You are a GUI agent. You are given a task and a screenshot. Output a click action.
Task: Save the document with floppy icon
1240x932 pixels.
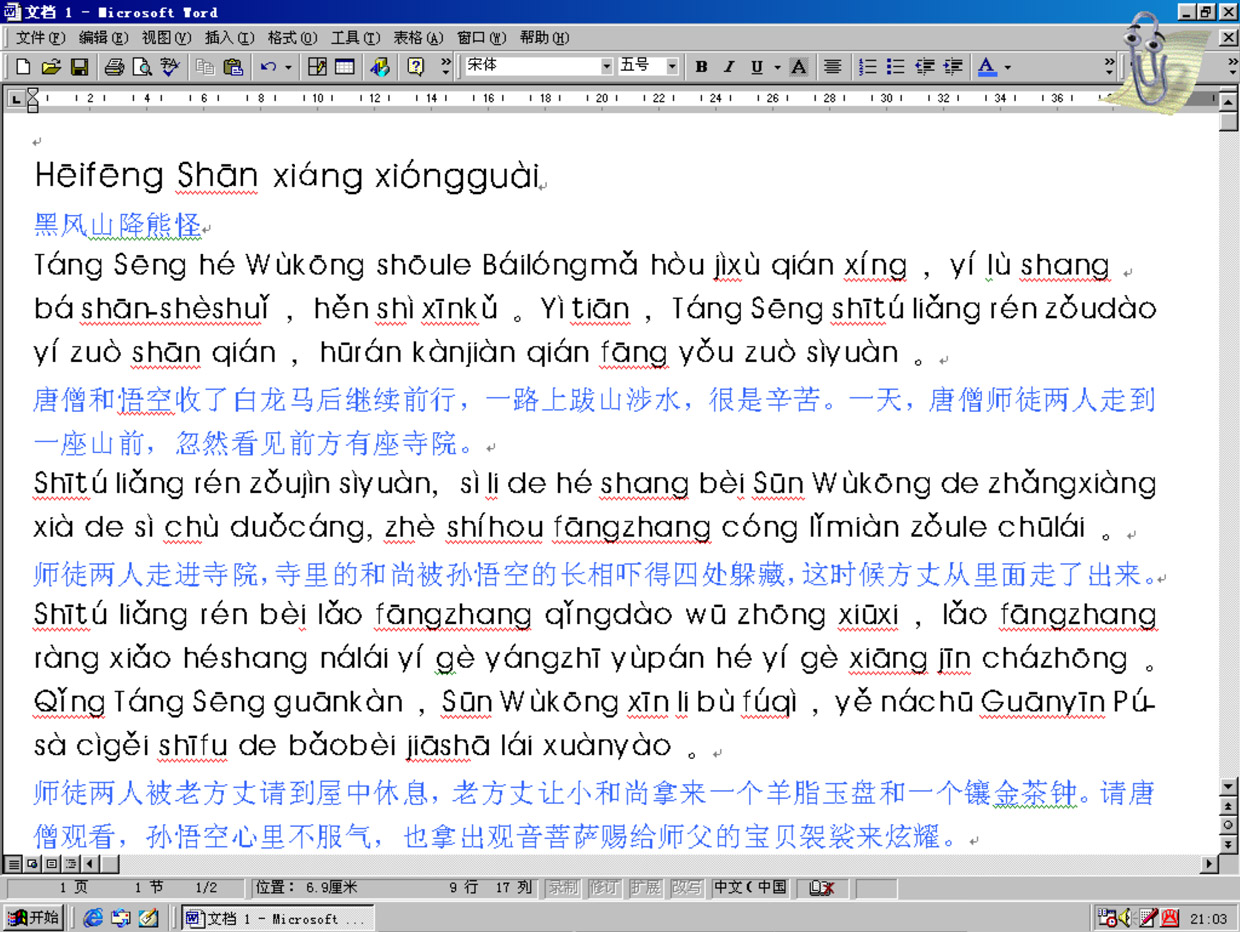(x=79, y=67)
